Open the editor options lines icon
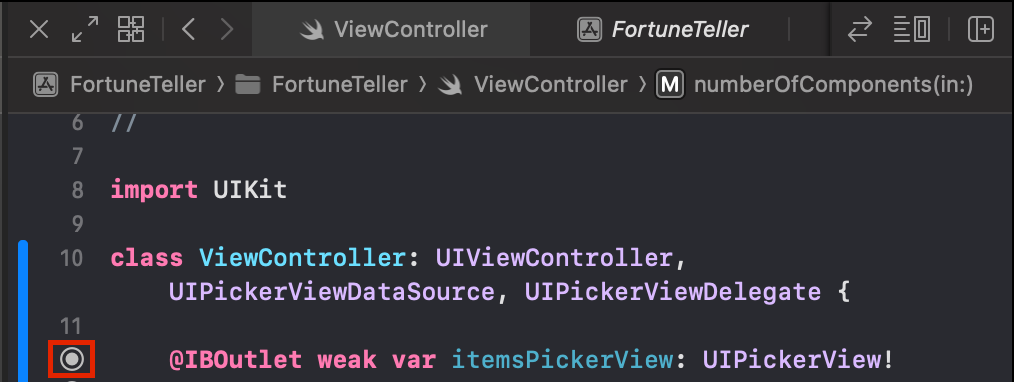The width and height of the screenshot is (1014, 382). tap(912, 30)
